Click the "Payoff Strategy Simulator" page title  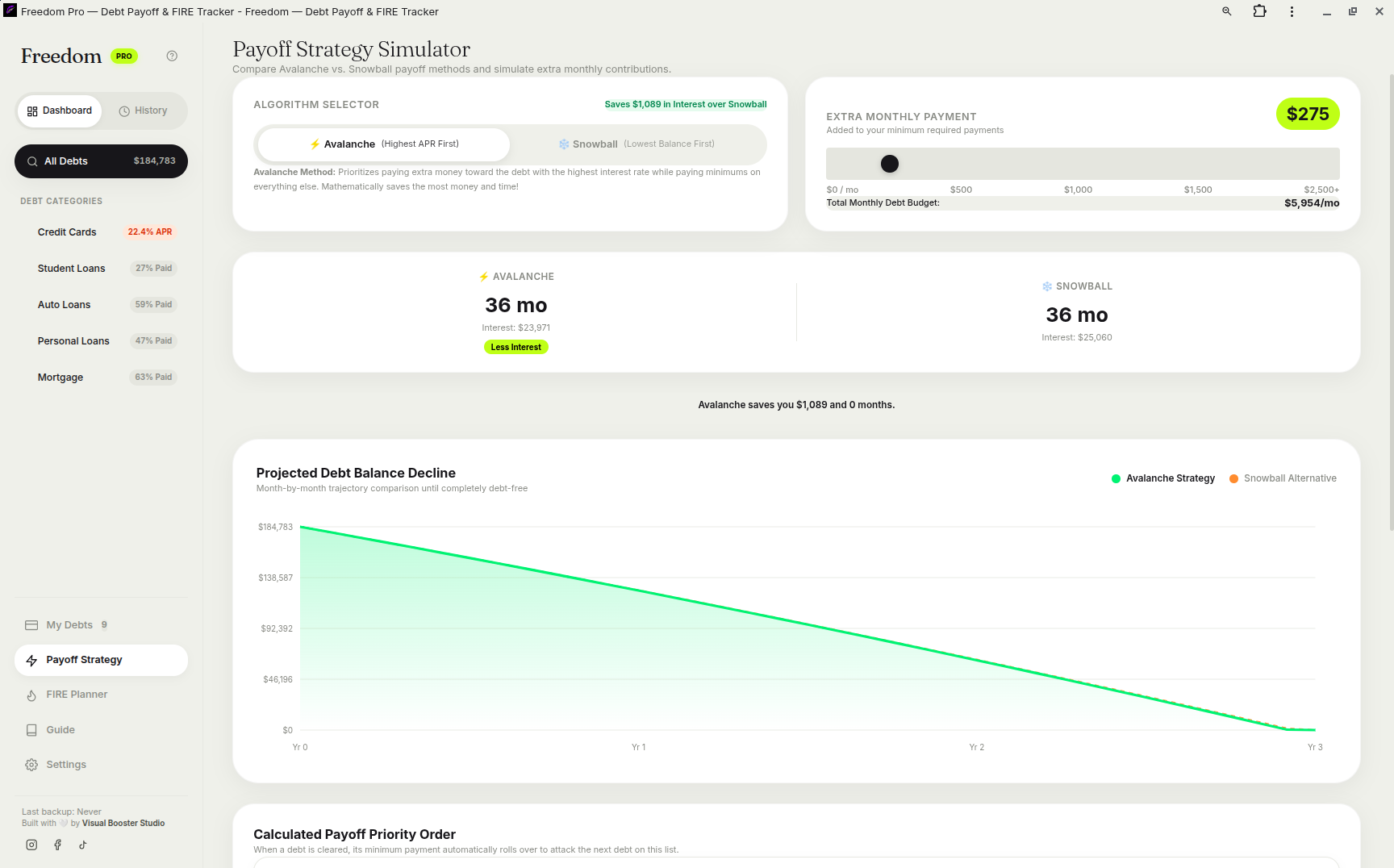tap(351, 49)
